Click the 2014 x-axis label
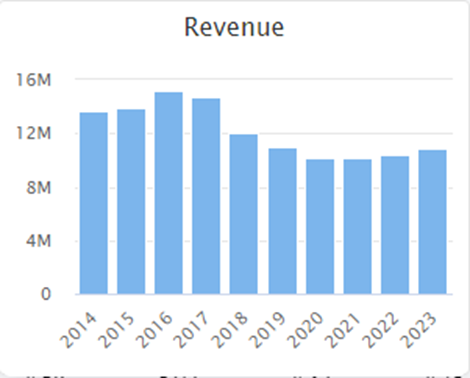 [79, 330]
